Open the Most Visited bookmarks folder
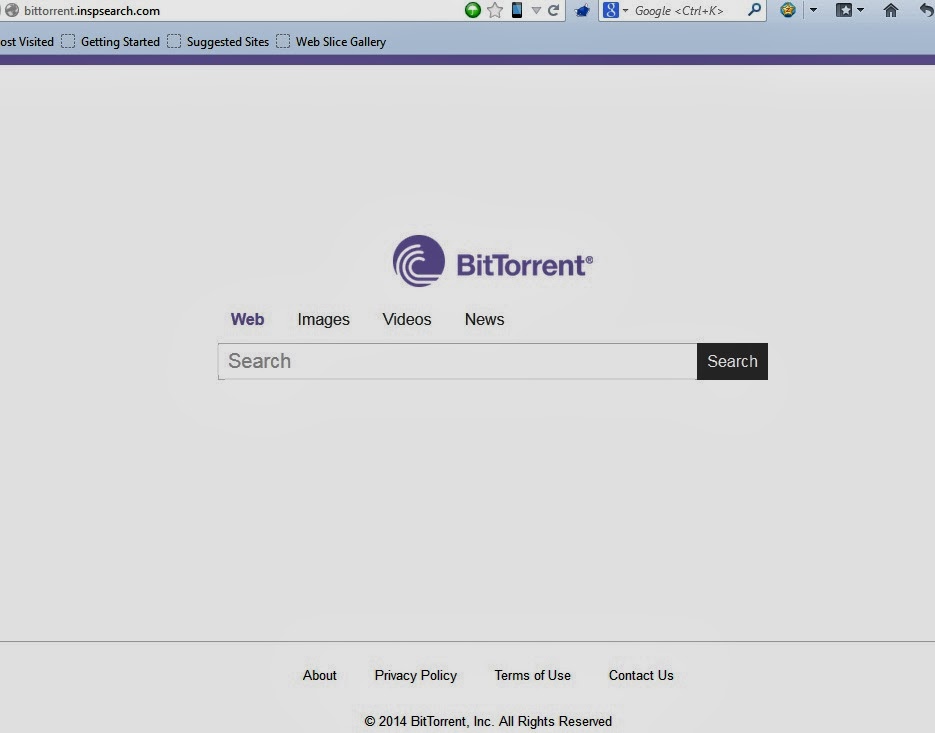935x733 pixels. coord(26,42)
